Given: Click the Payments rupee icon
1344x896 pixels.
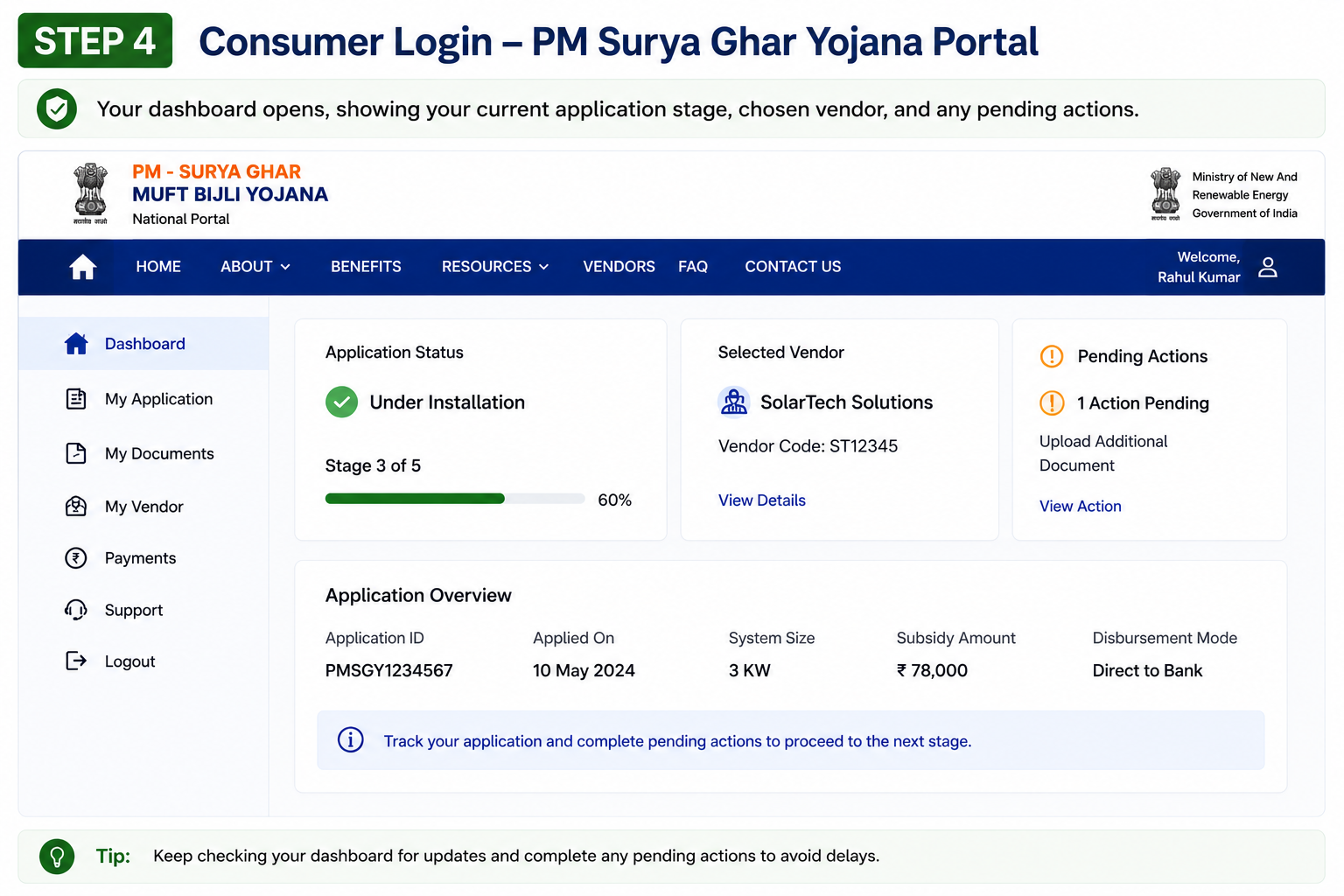Looking at the screenshot, I should (x=76, y=558).
